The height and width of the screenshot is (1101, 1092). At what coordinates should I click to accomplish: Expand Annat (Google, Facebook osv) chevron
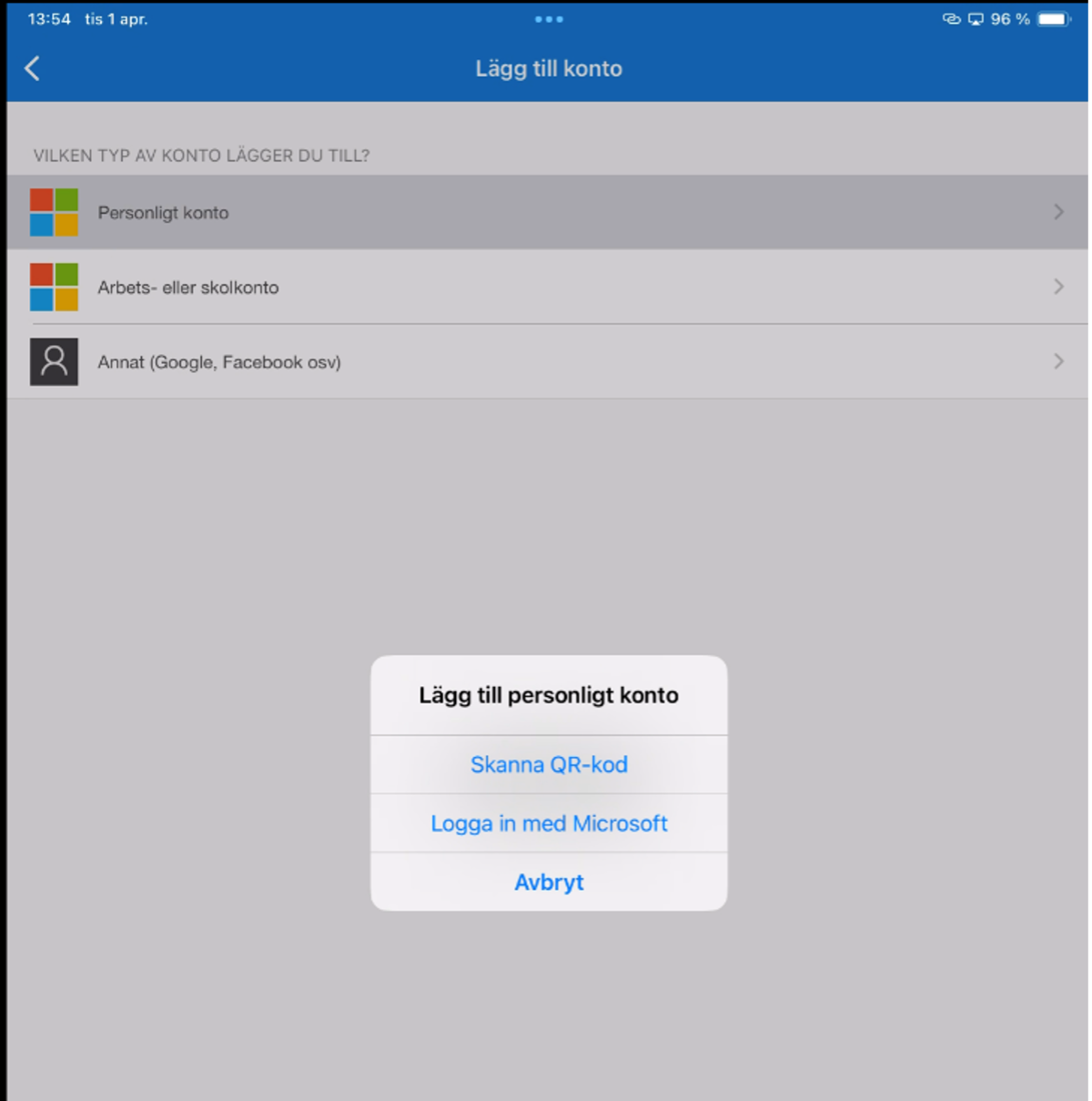[1058, 361]
